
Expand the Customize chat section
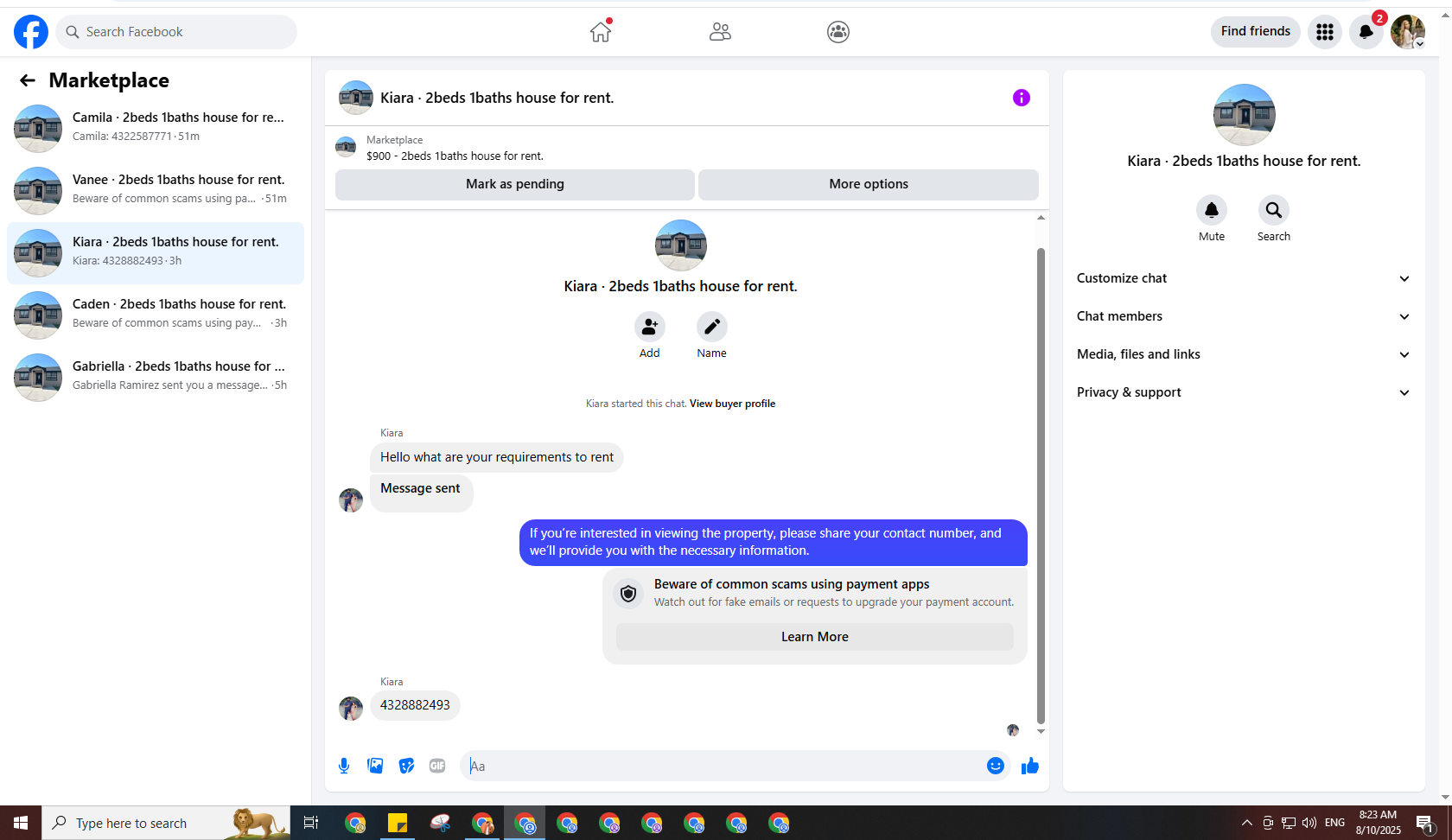(x=1244, y=278)
